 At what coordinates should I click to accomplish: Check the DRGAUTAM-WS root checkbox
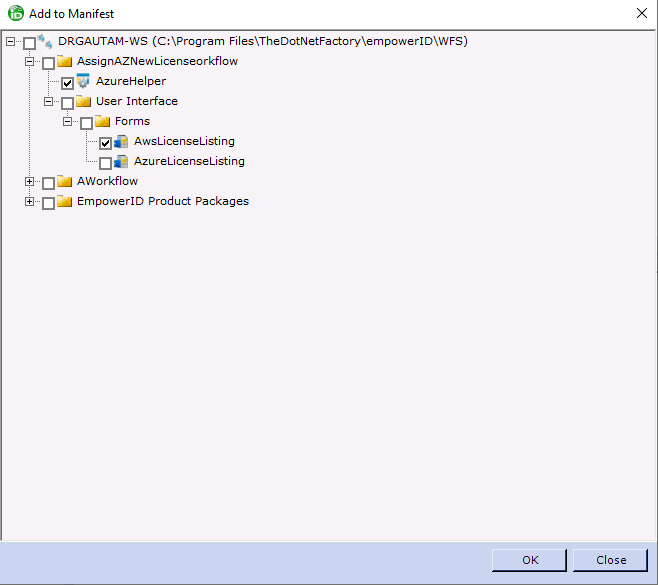pos(29,43)
